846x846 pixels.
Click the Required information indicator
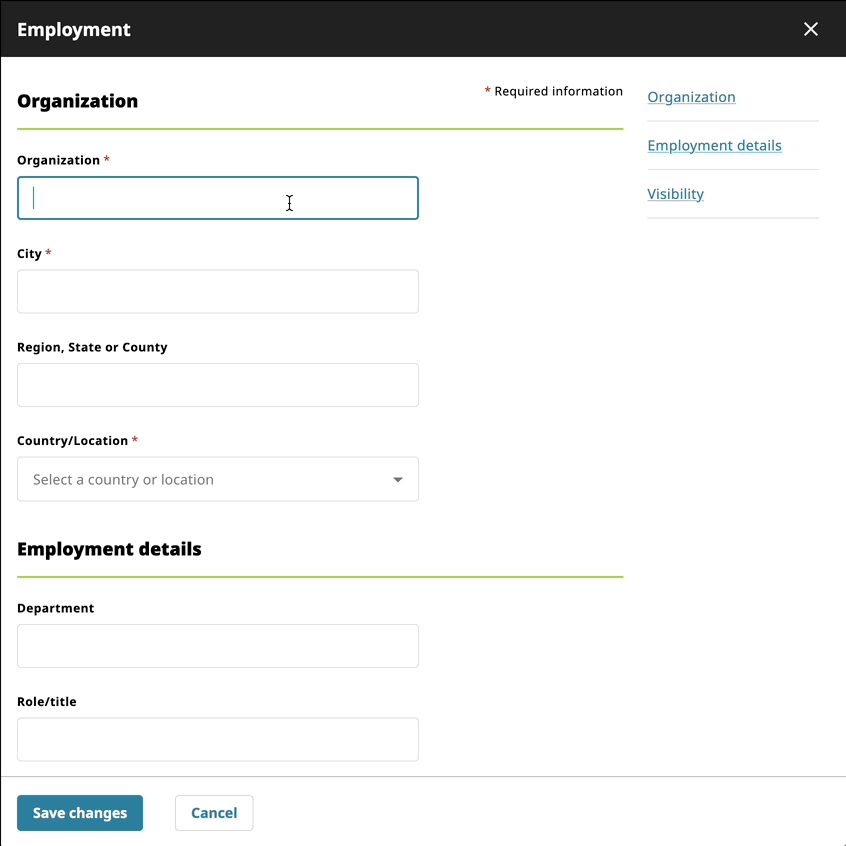point(553,91)
